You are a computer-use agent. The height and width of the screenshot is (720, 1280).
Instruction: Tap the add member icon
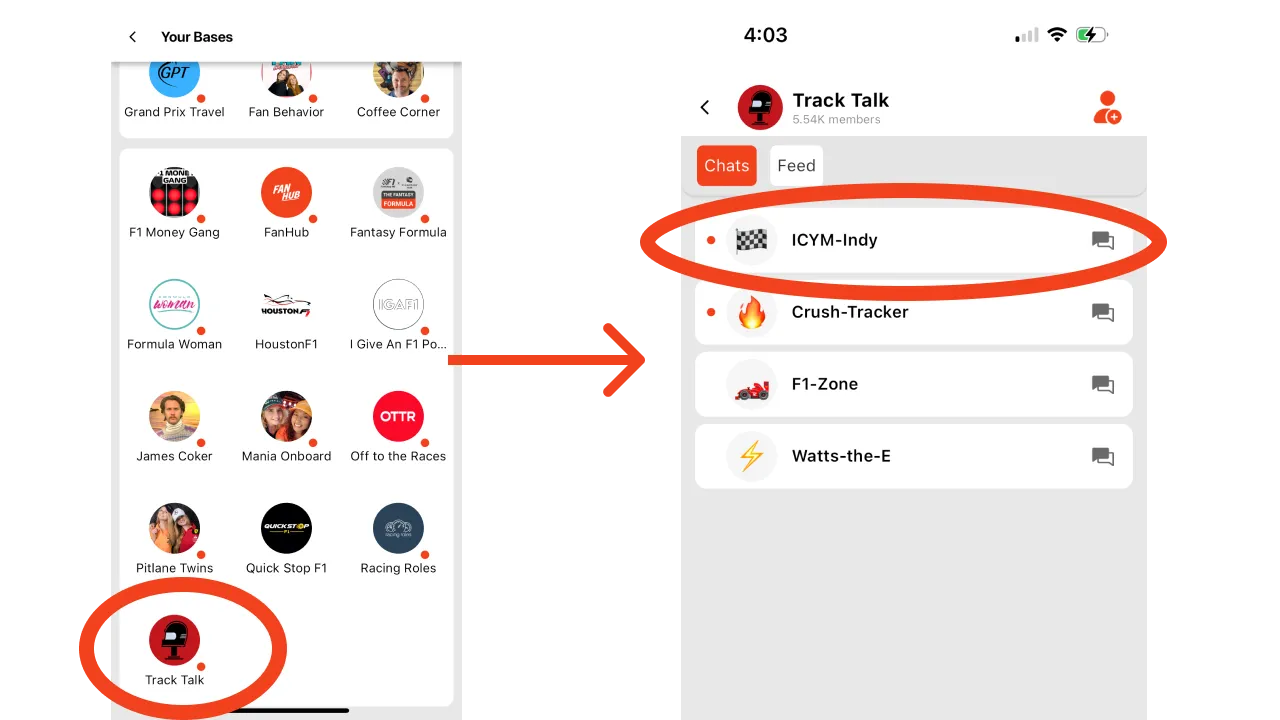point(1106,108)
